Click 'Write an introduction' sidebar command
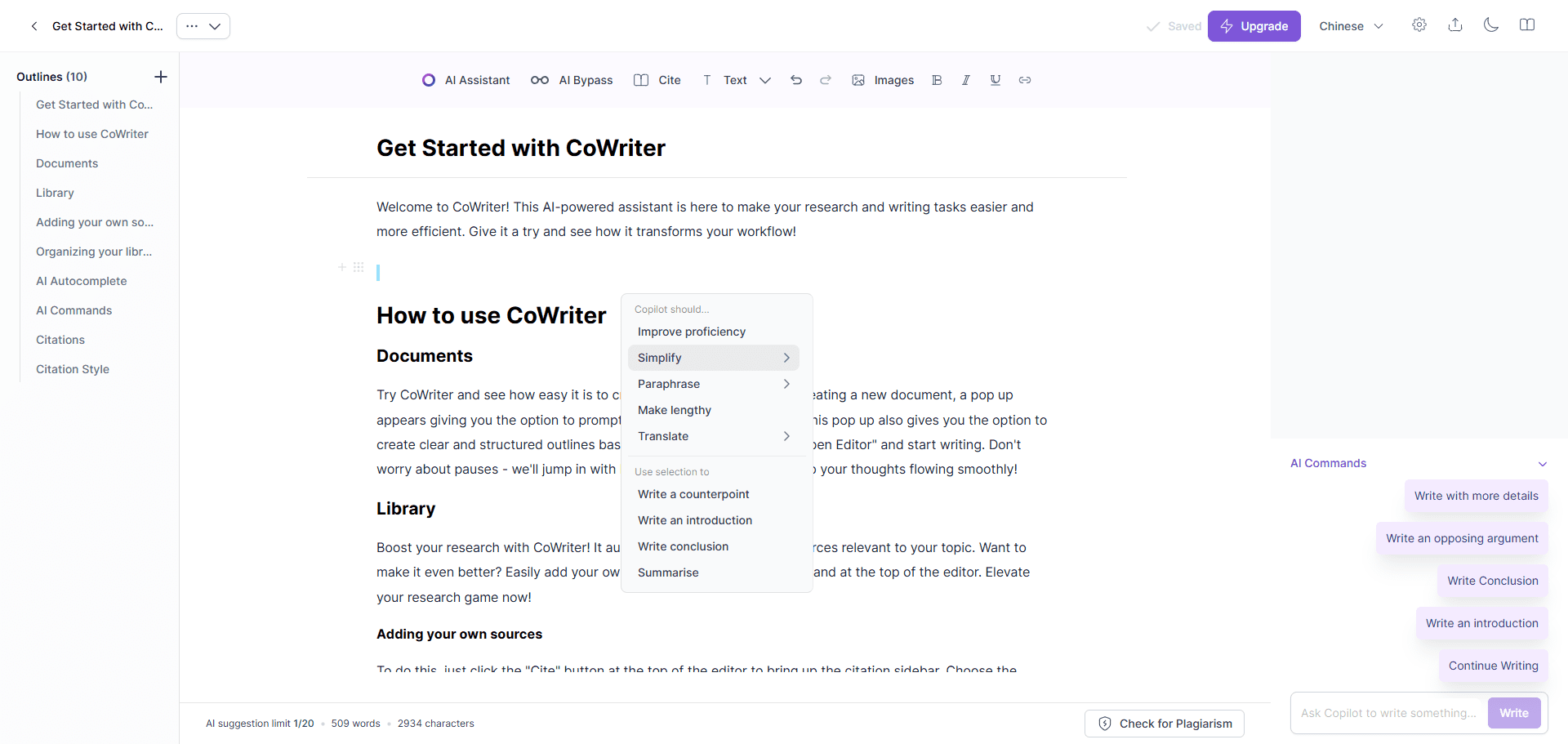Screen dimensions: 1568x744 [x=1481, y=623]
